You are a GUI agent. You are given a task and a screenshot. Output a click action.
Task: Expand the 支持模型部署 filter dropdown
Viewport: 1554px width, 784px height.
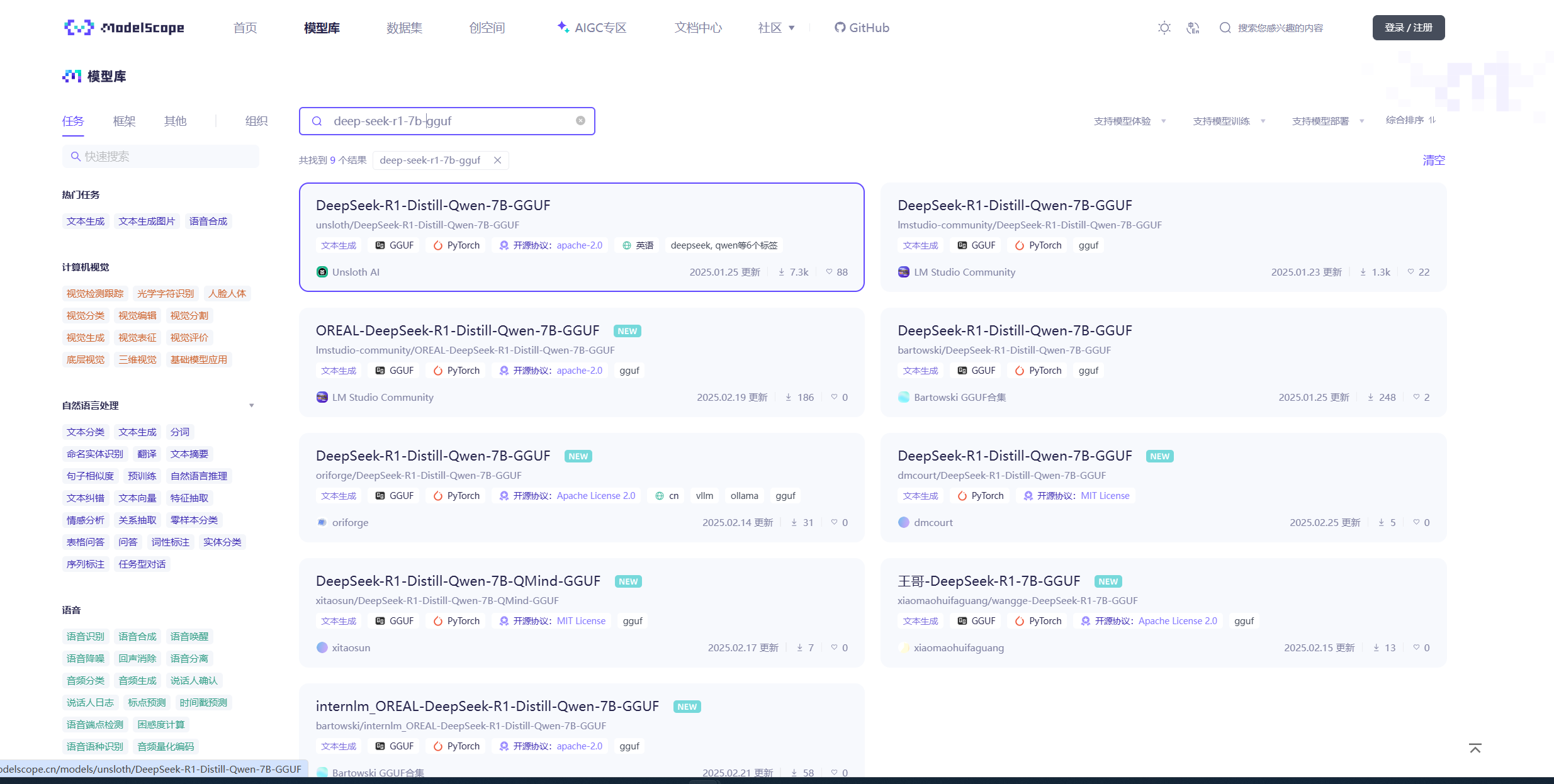[1328, 121]
